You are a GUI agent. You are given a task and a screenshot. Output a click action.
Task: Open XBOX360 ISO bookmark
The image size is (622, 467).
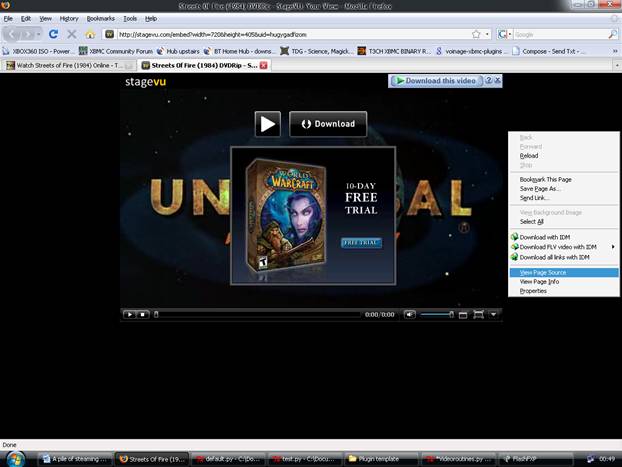(36, 51)
